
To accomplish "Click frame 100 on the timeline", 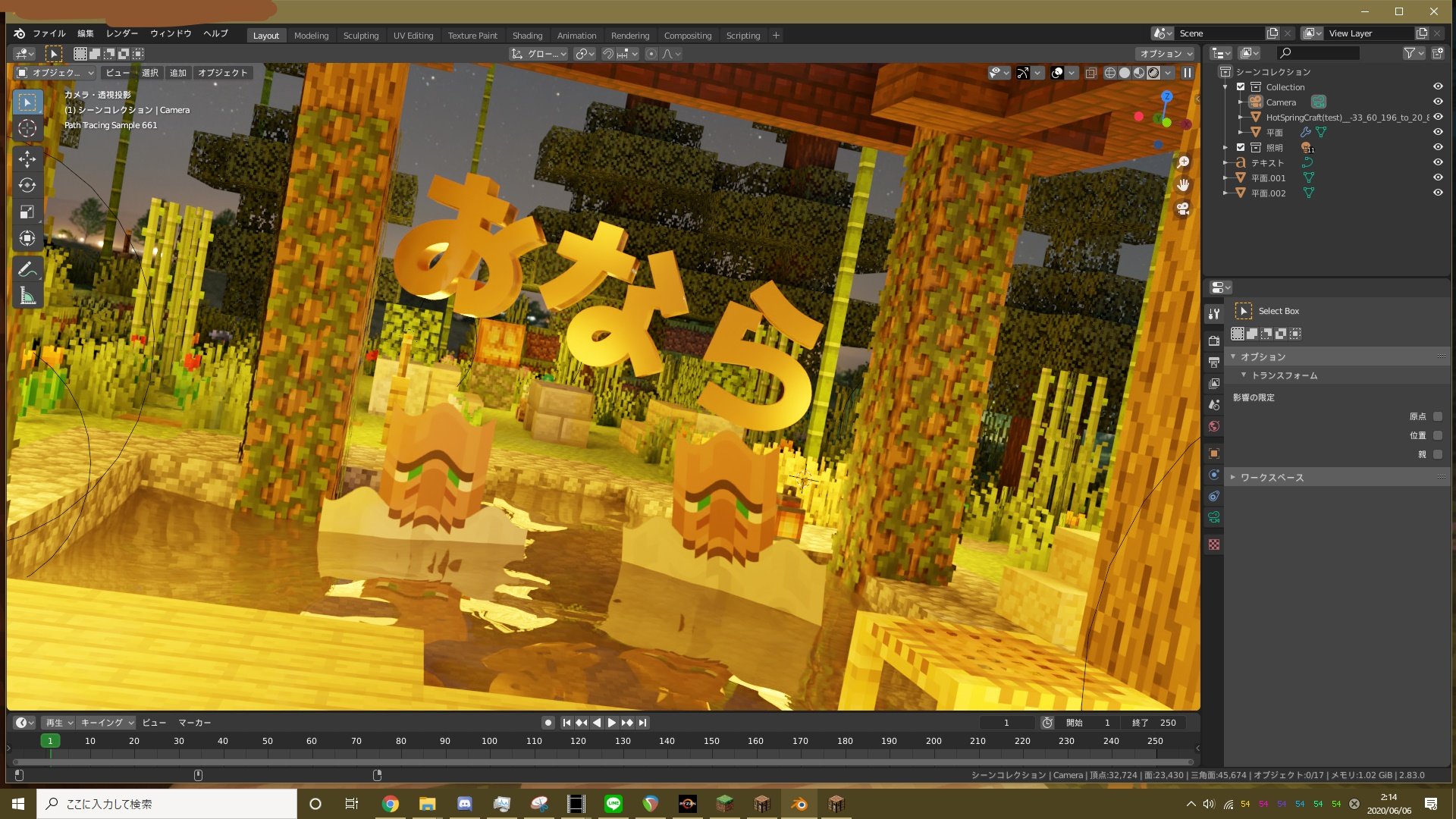I will 489,741.
